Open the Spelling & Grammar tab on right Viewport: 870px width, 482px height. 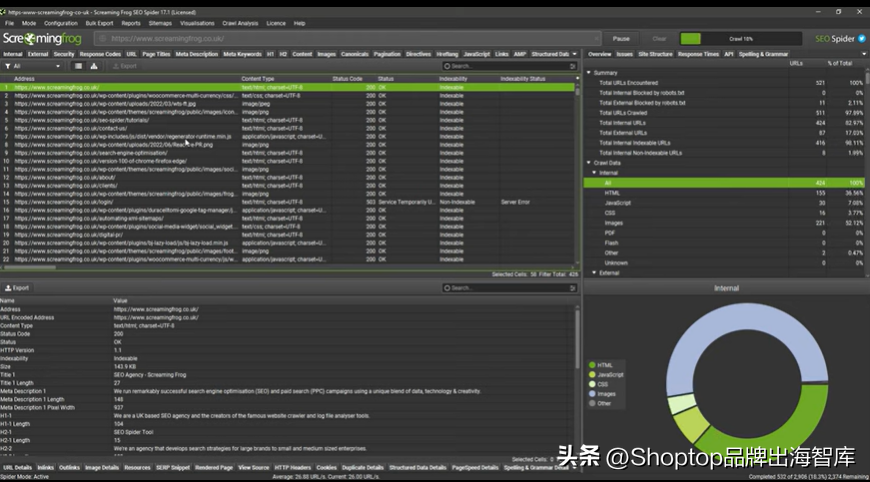(x=763, y=54)
